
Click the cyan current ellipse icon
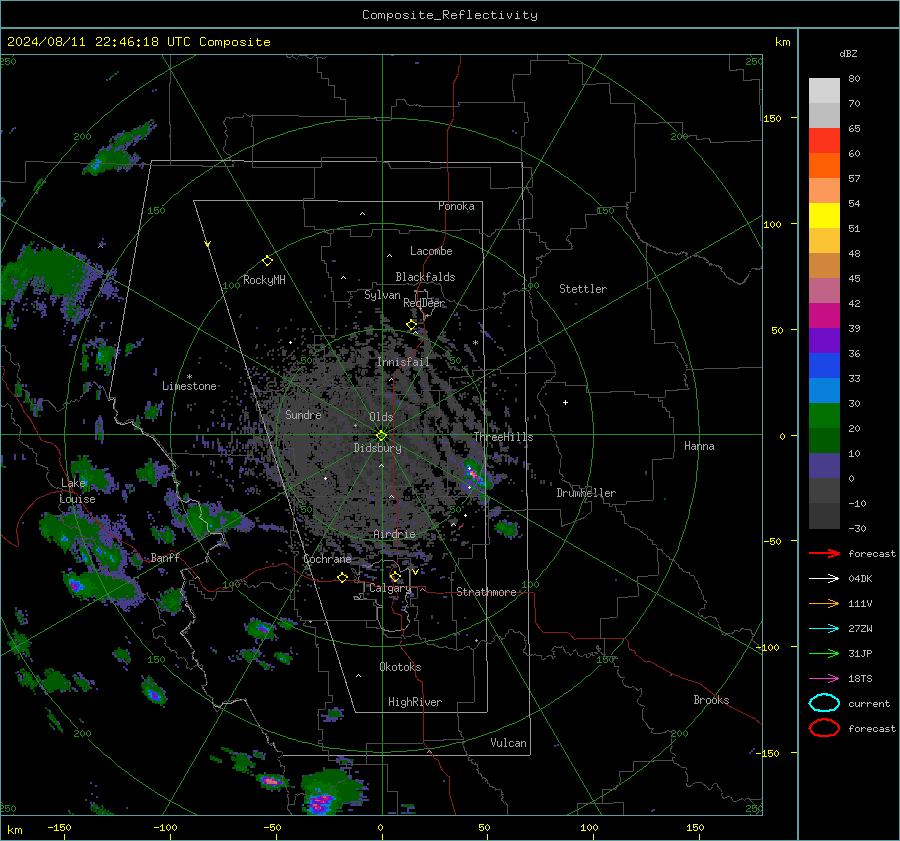point(824,703)
